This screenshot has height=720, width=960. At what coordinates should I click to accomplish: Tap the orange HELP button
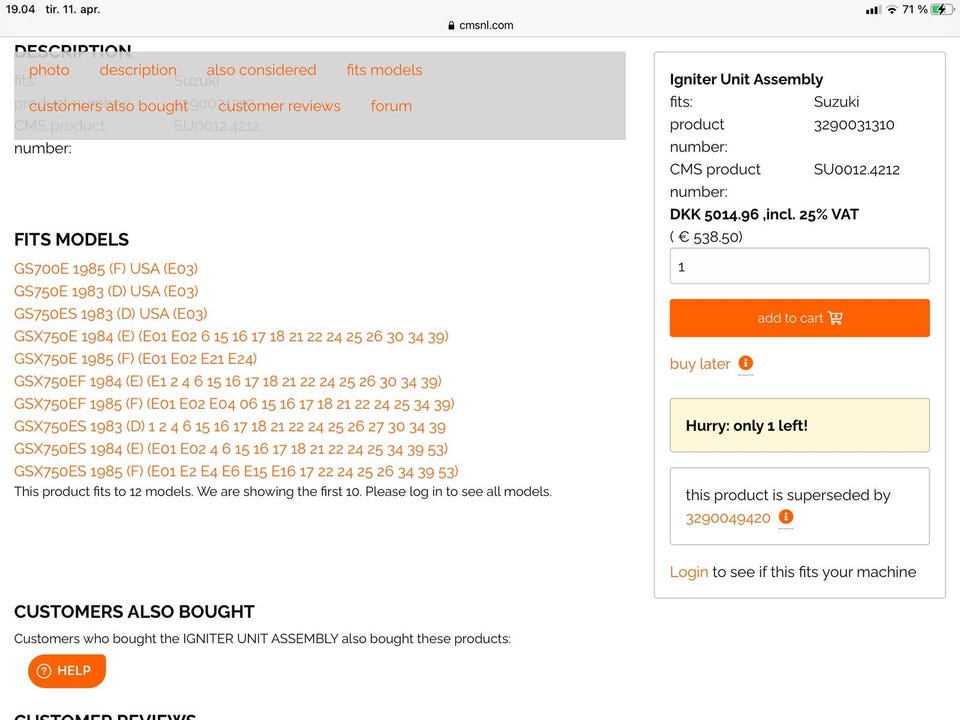[66, 671]
